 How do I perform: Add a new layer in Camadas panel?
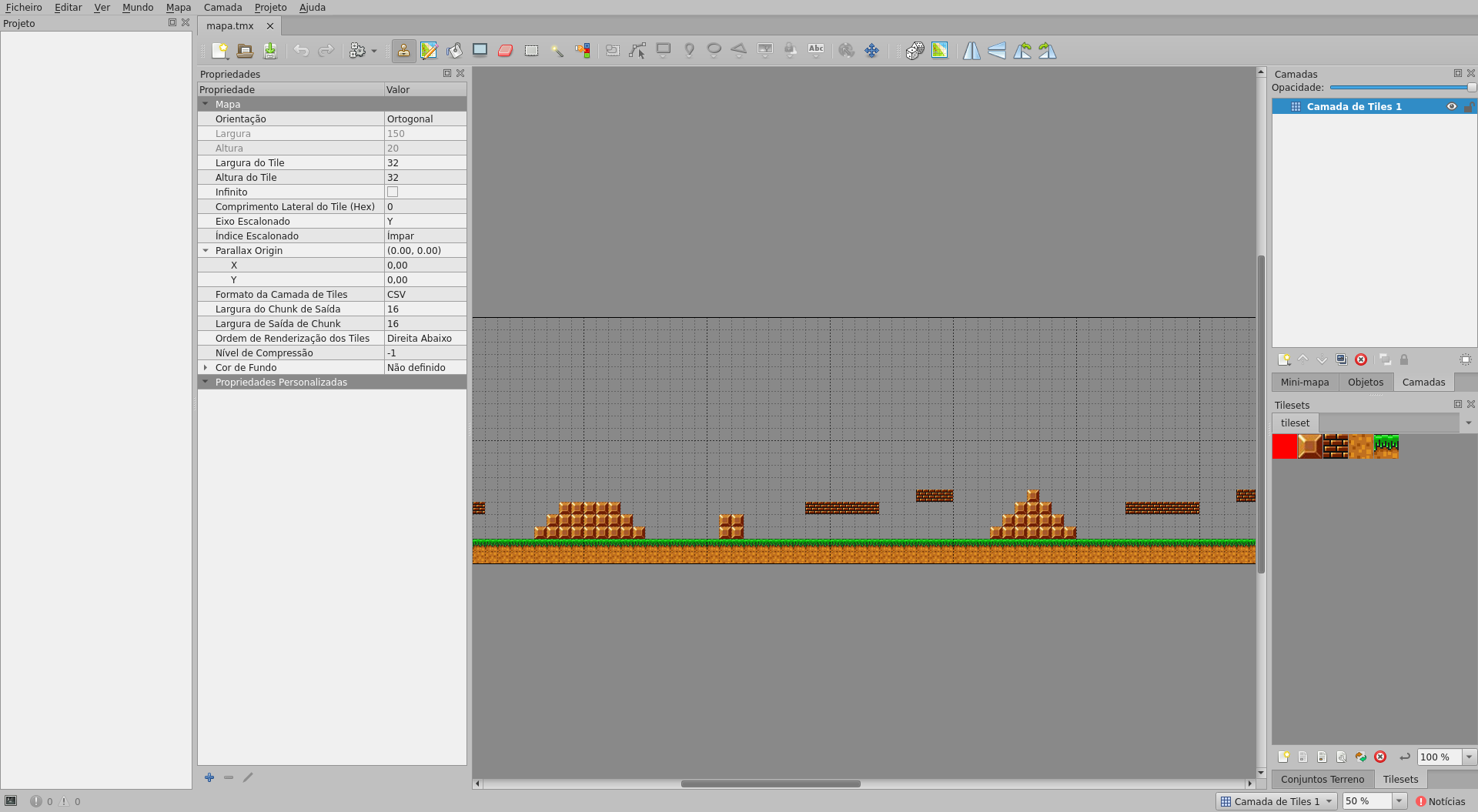[x=1283, y=359]
